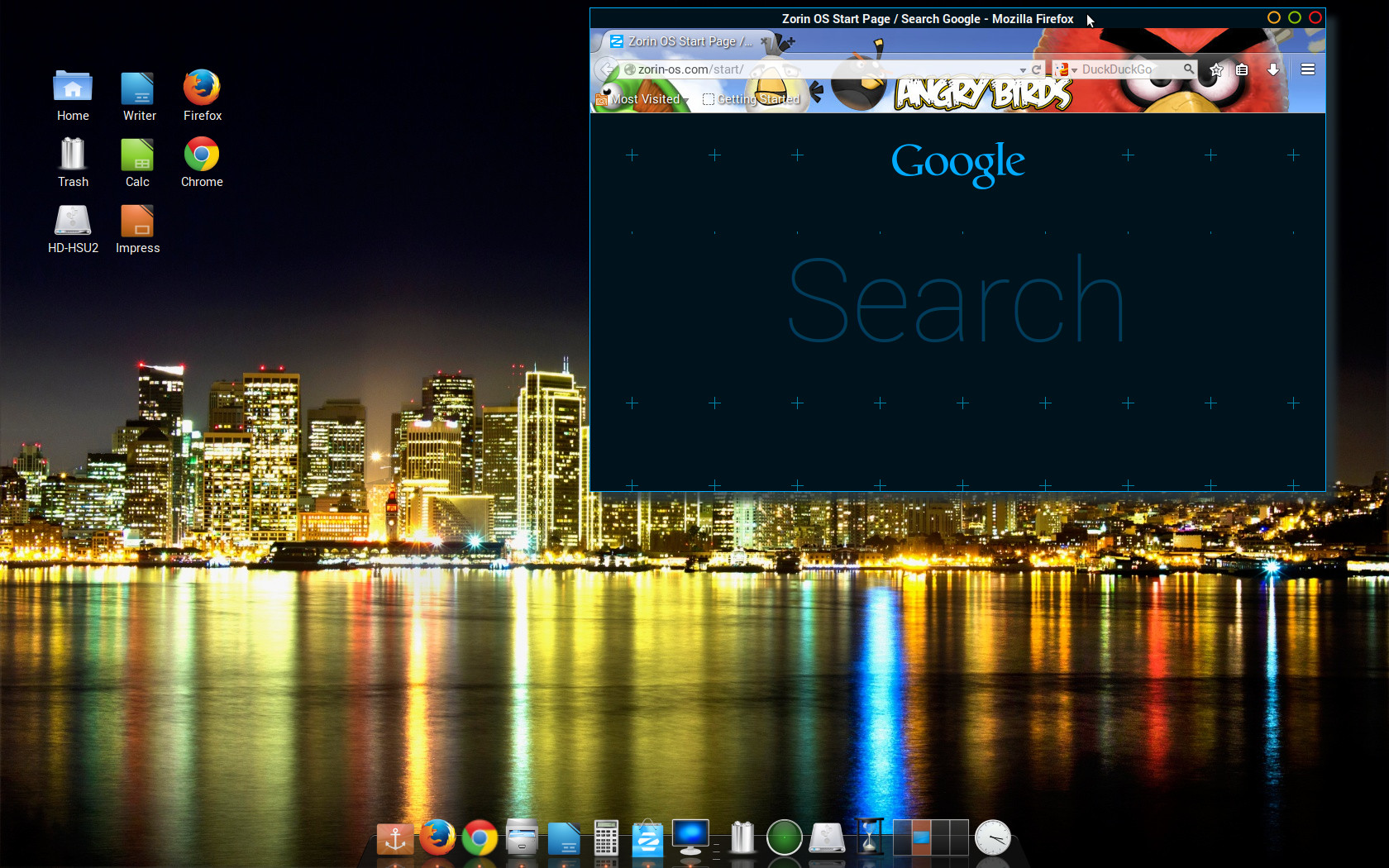
Task: Click the Google logo on the start page
Action: click(957, 163)
